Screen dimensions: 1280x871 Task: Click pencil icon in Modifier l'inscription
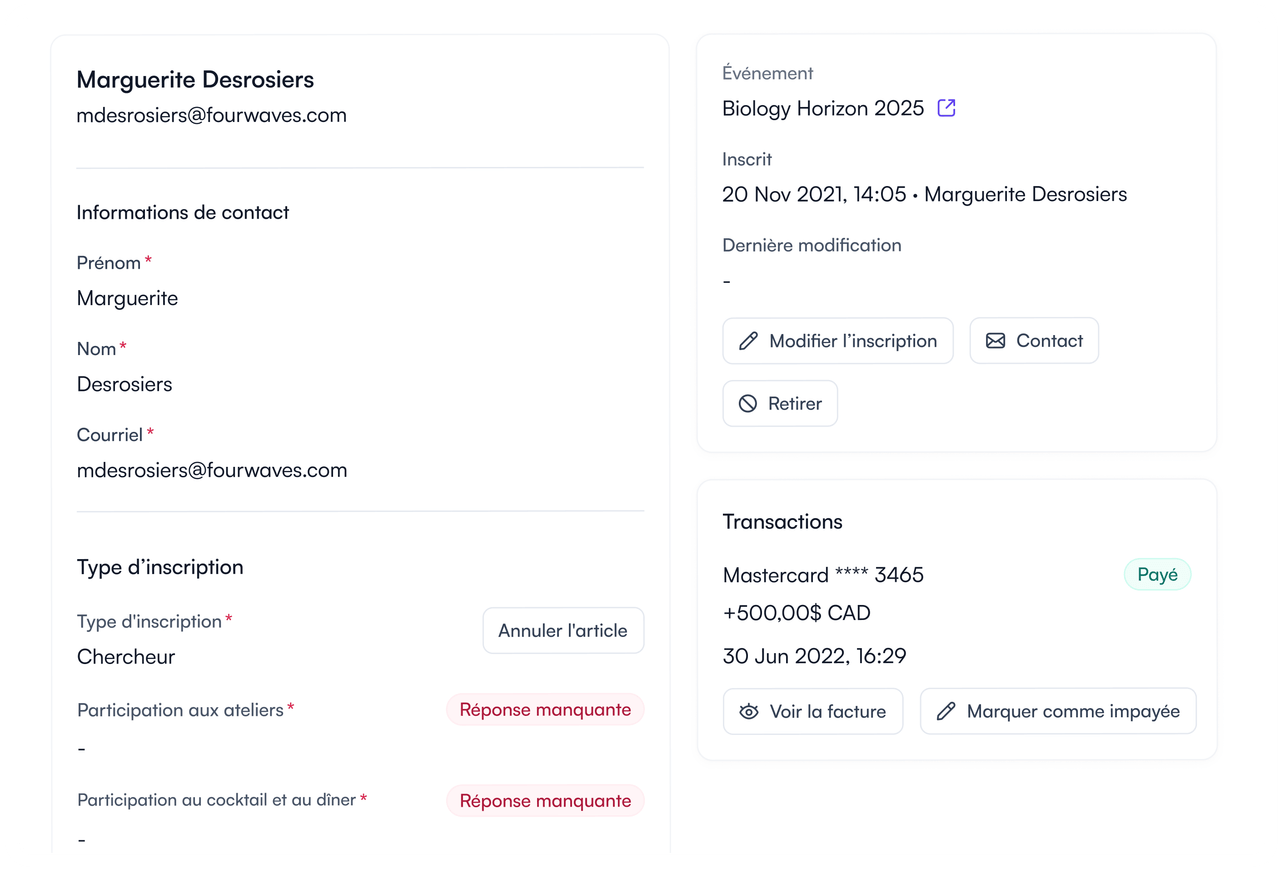(x=748, y=341)
